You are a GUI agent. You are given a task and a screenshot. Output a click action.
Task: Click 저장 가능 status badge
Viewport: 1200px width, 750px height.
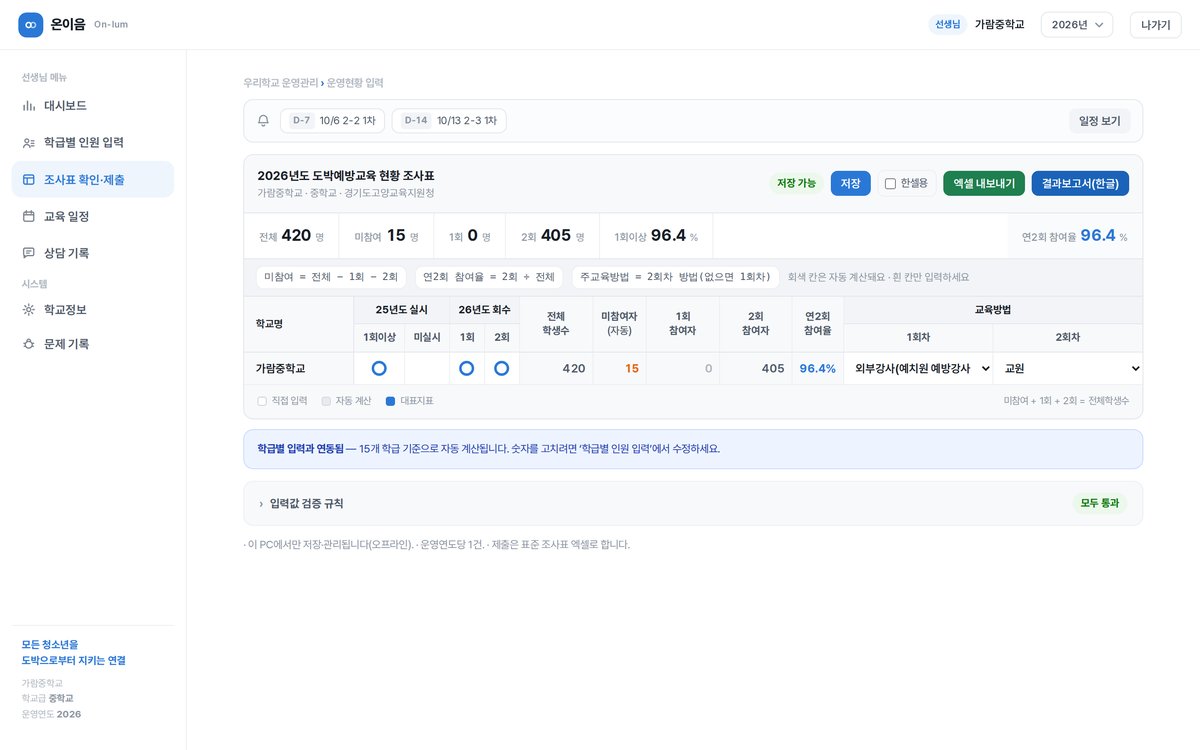tap(797, 184)
